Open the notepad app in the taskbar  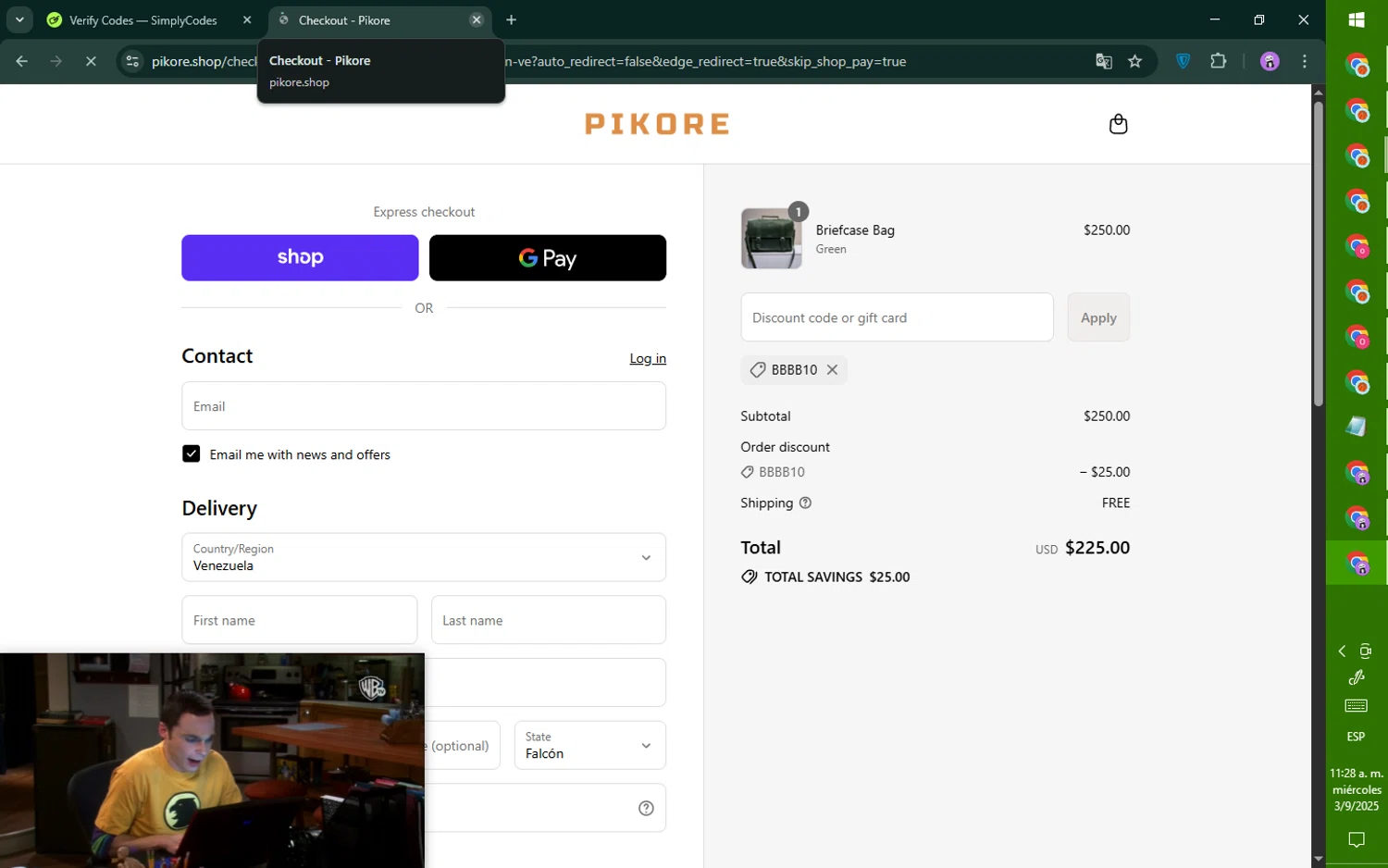(1357, 427)
